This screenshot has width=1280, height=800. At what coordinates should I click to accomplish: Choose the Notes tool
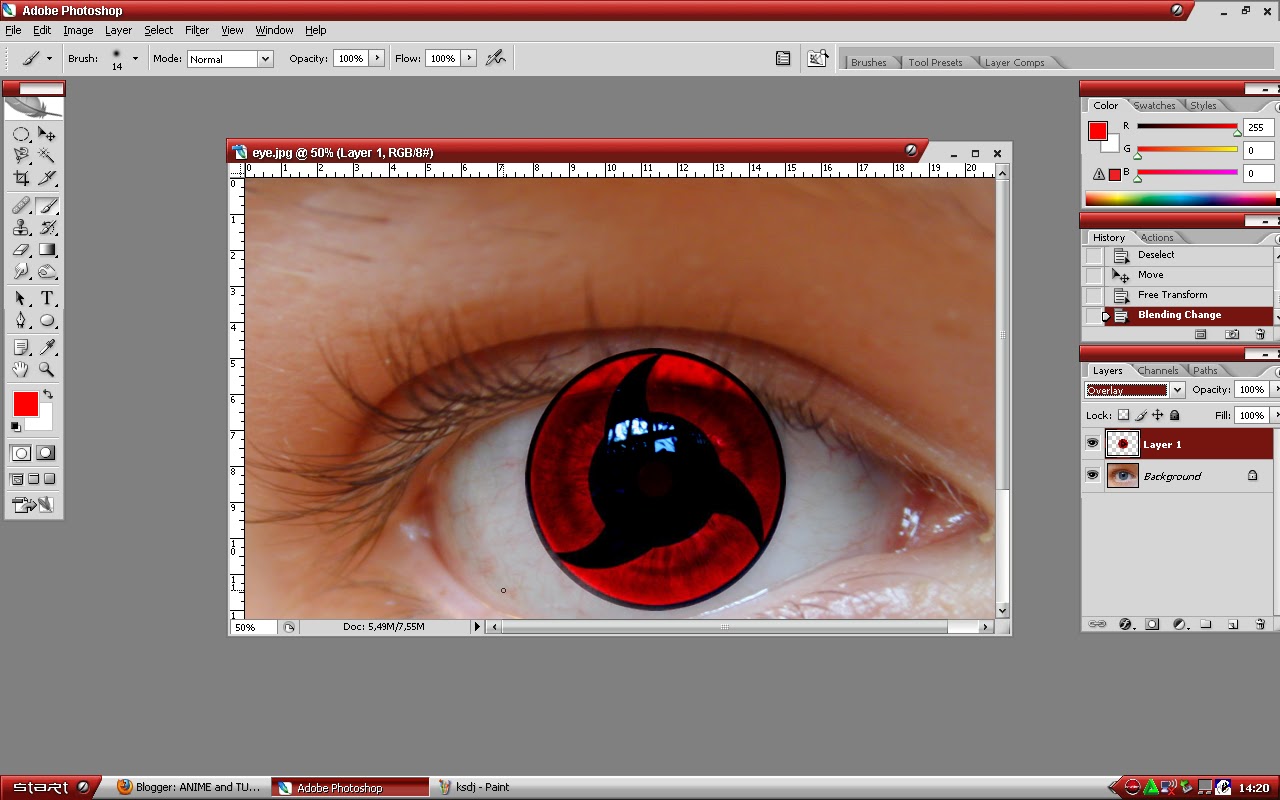click(21, 348)
